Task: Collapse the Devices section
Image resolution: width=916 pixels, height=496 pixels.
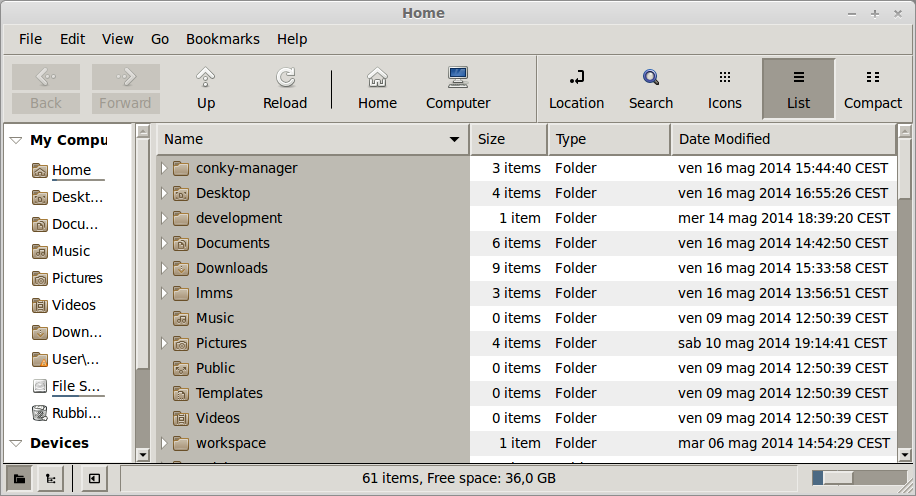Action: pyautogui.click(x=16, y=443)
